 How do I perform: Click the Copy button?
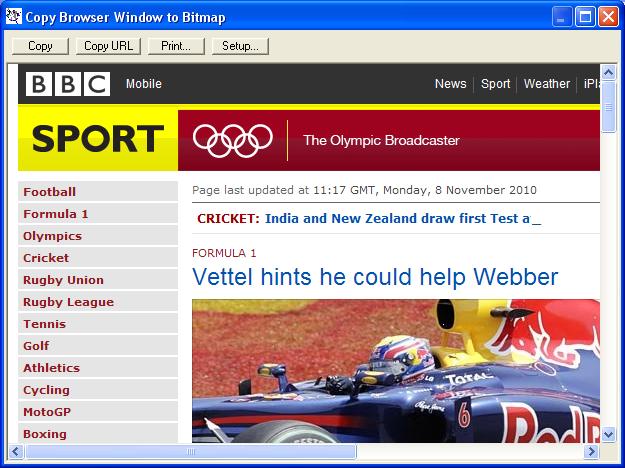pyautogui.click(x=40, y=46)
